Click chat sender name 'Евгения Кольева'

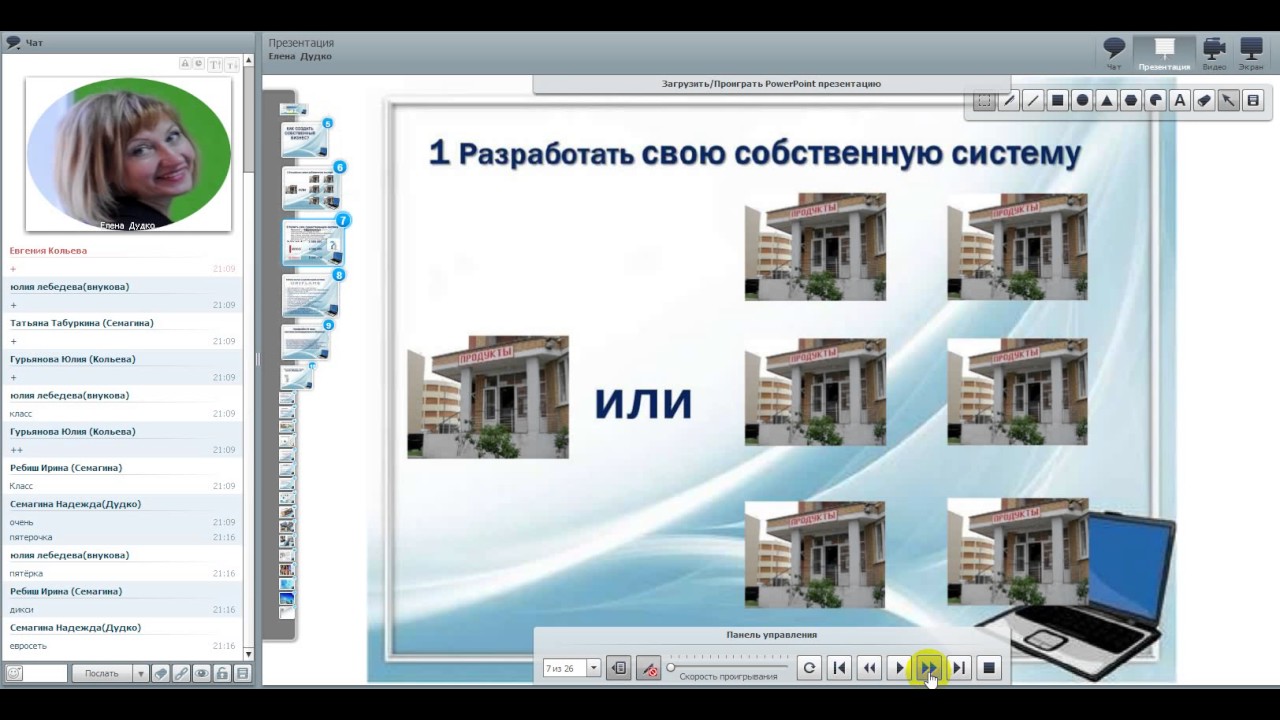click(x=48, y=251)
